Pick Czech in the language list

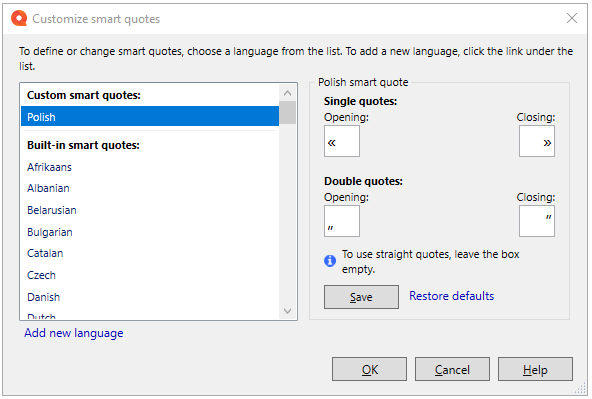[41, 275]
